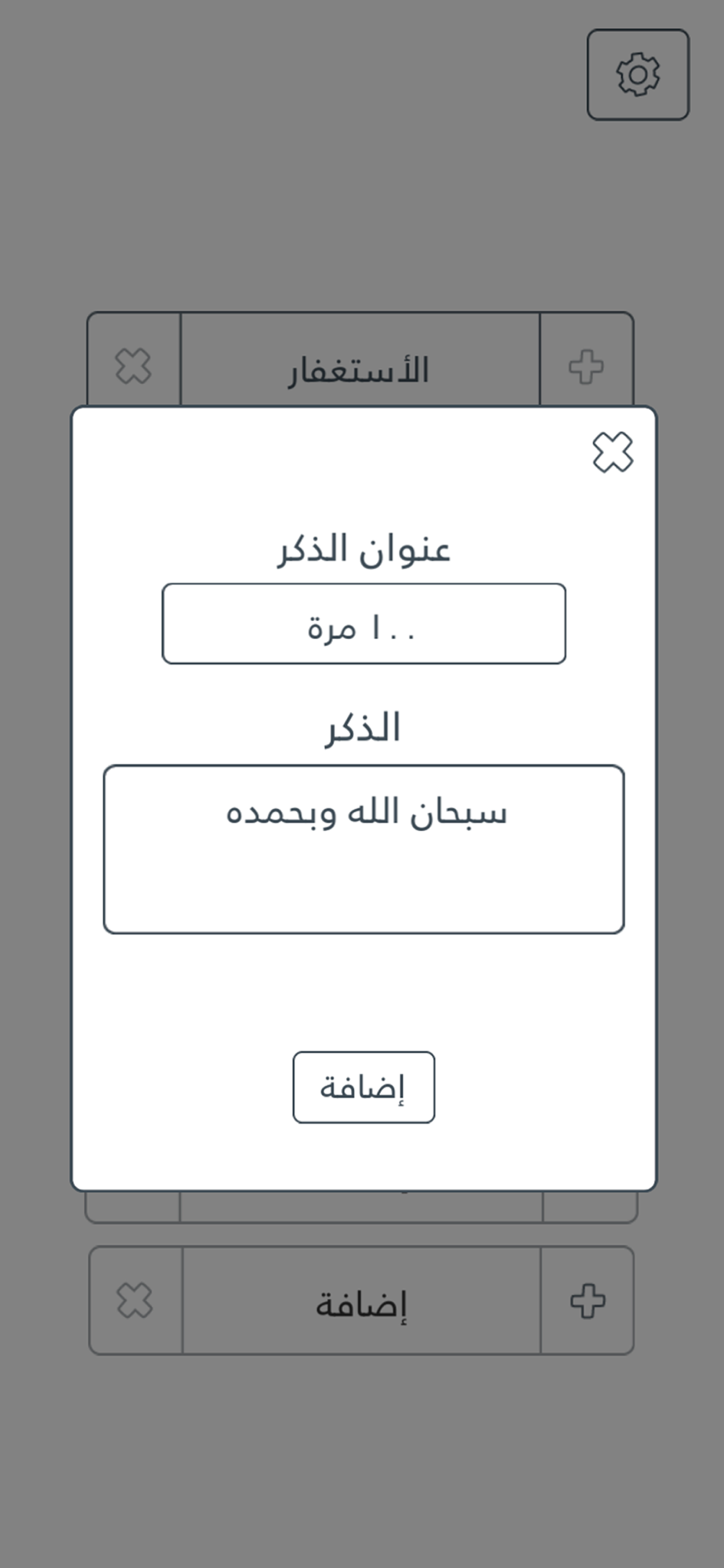Select the الأستغفار card title
This screenshot has height=1568, width=724.
tap(359, 370)
